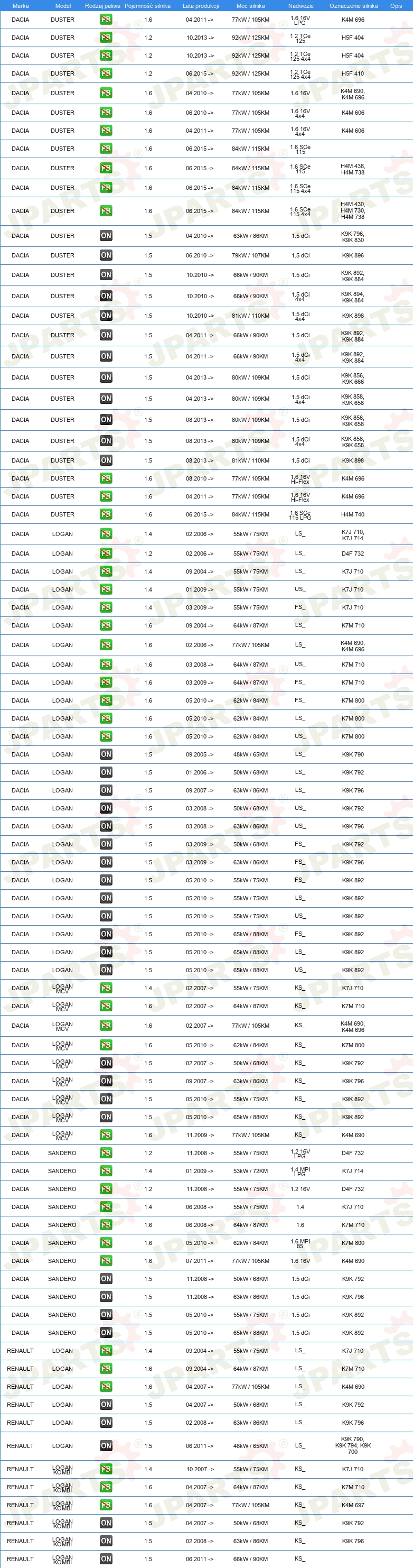Click petrol icon in Sandero 1.2 16V LPG row
Image resolution: width=413 pixels, height=1568 pixels.
[106, 1153]
